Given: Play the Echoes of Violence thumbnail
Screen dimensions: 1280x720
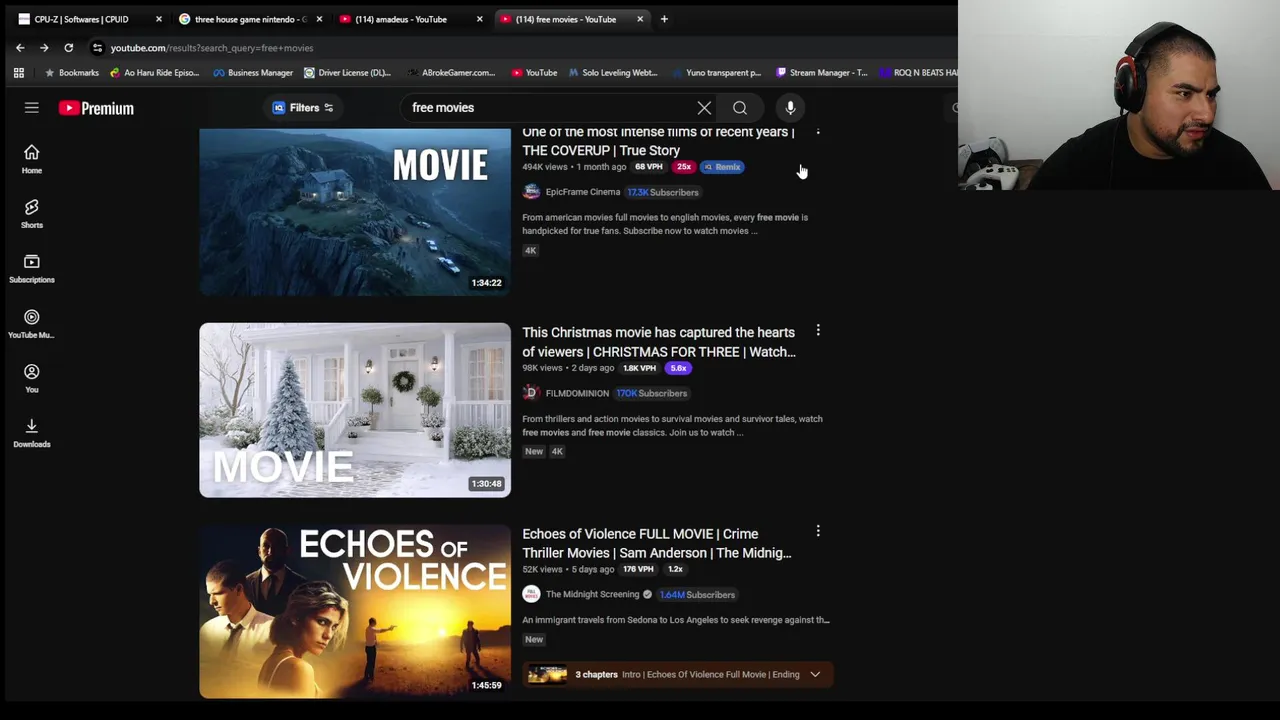Looking at the screenshot, I should [355, 611].
